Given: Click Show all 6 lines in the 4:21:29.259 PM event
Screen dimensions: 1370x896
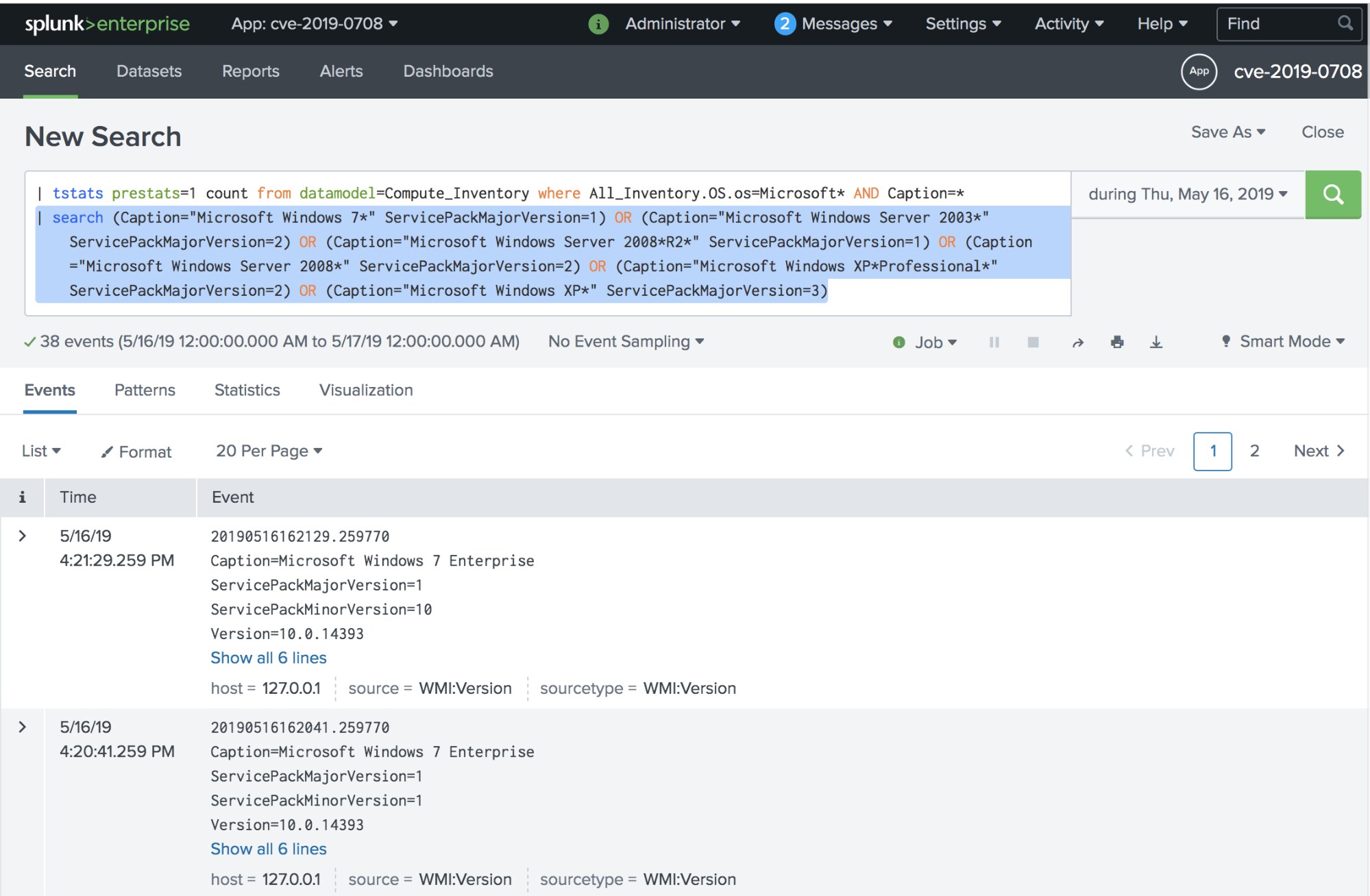Looking at the screenshot, I should coord(268,658).
